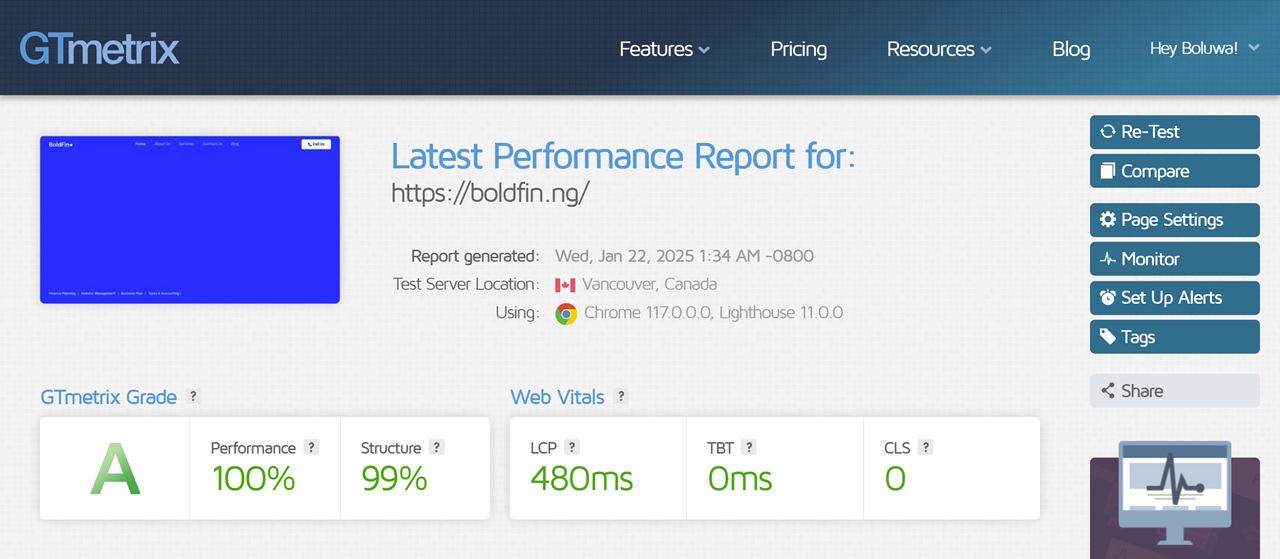The width and height of the screenshot is (1280, 559).
Task: Click the boldfin.ng site screenshot thumbnail
Action: click(190, 220)
